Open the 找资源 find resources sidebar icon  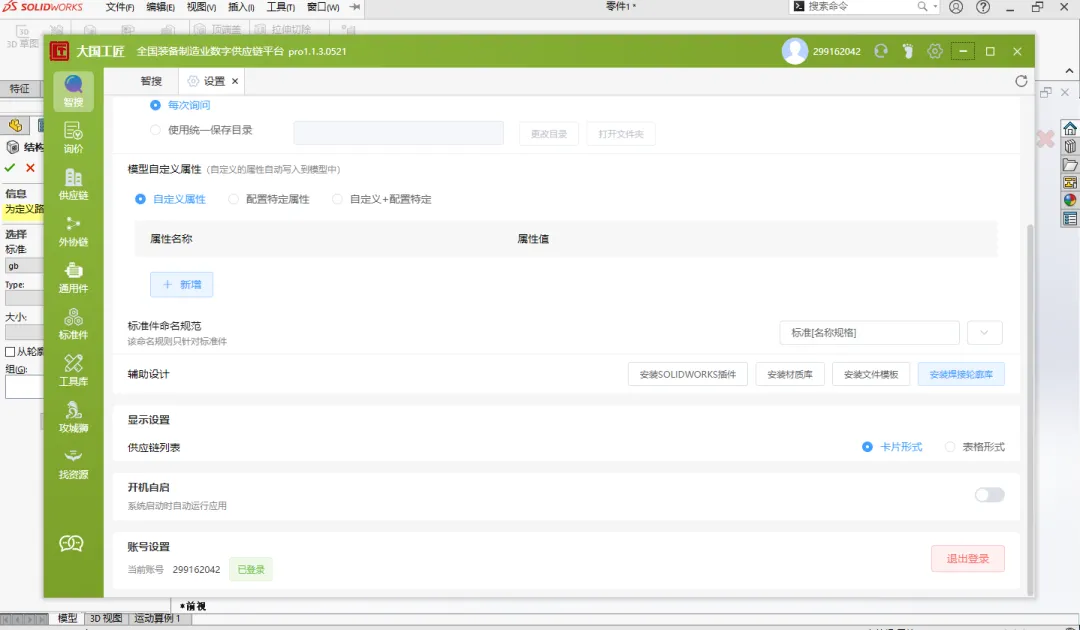point(74,463)
